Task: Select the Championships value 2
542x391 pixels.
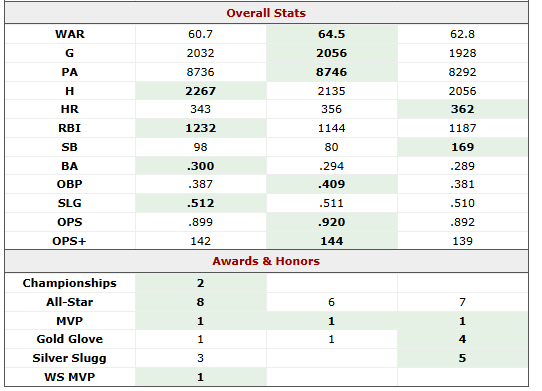Action: tap(200, 283)
